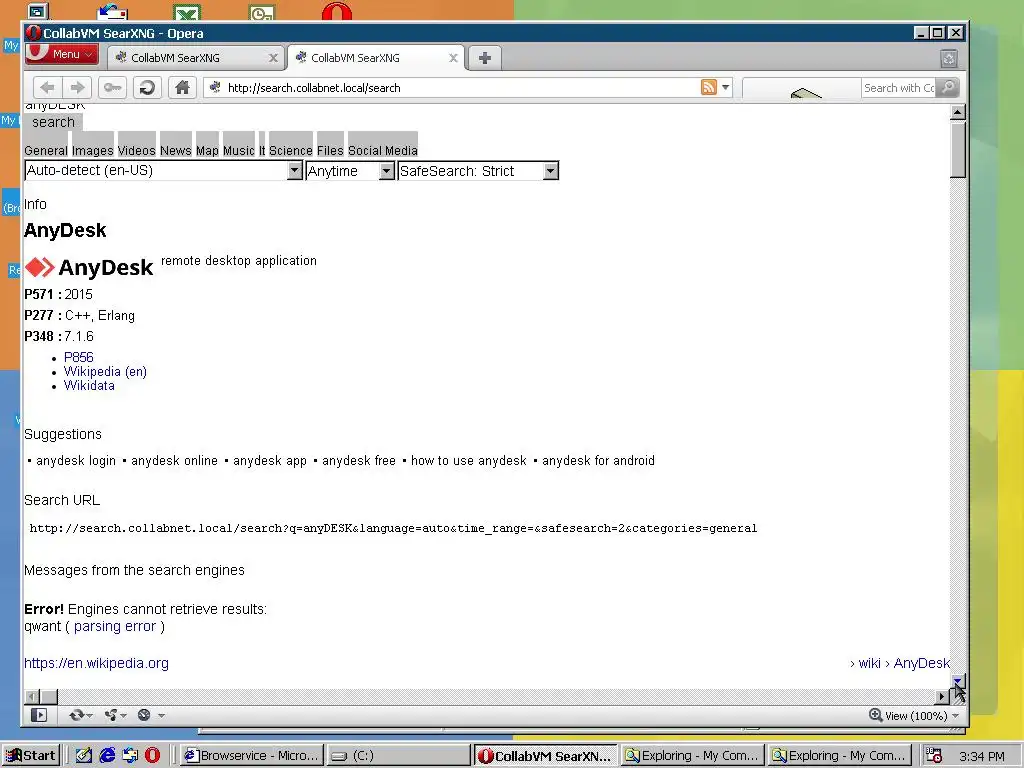
Task: Go to the Home page icon
Action: 182,88
